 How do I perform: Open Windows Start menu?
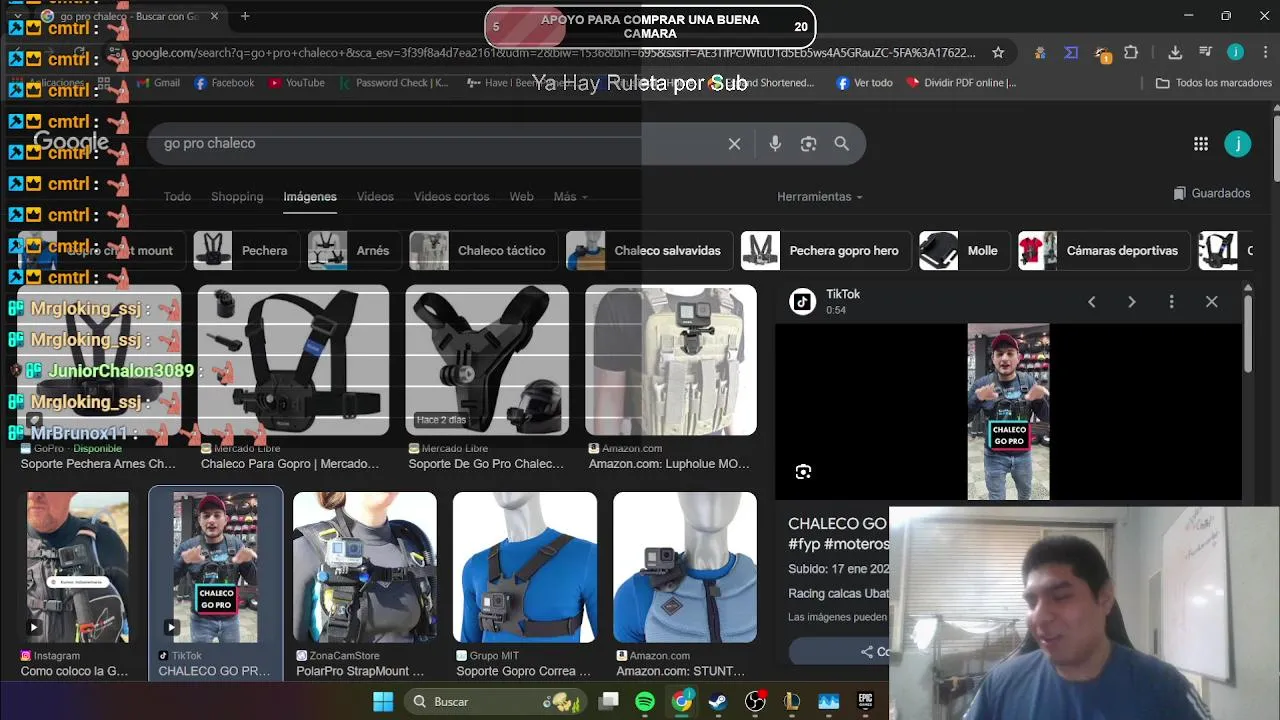click(x=383, y=702)
